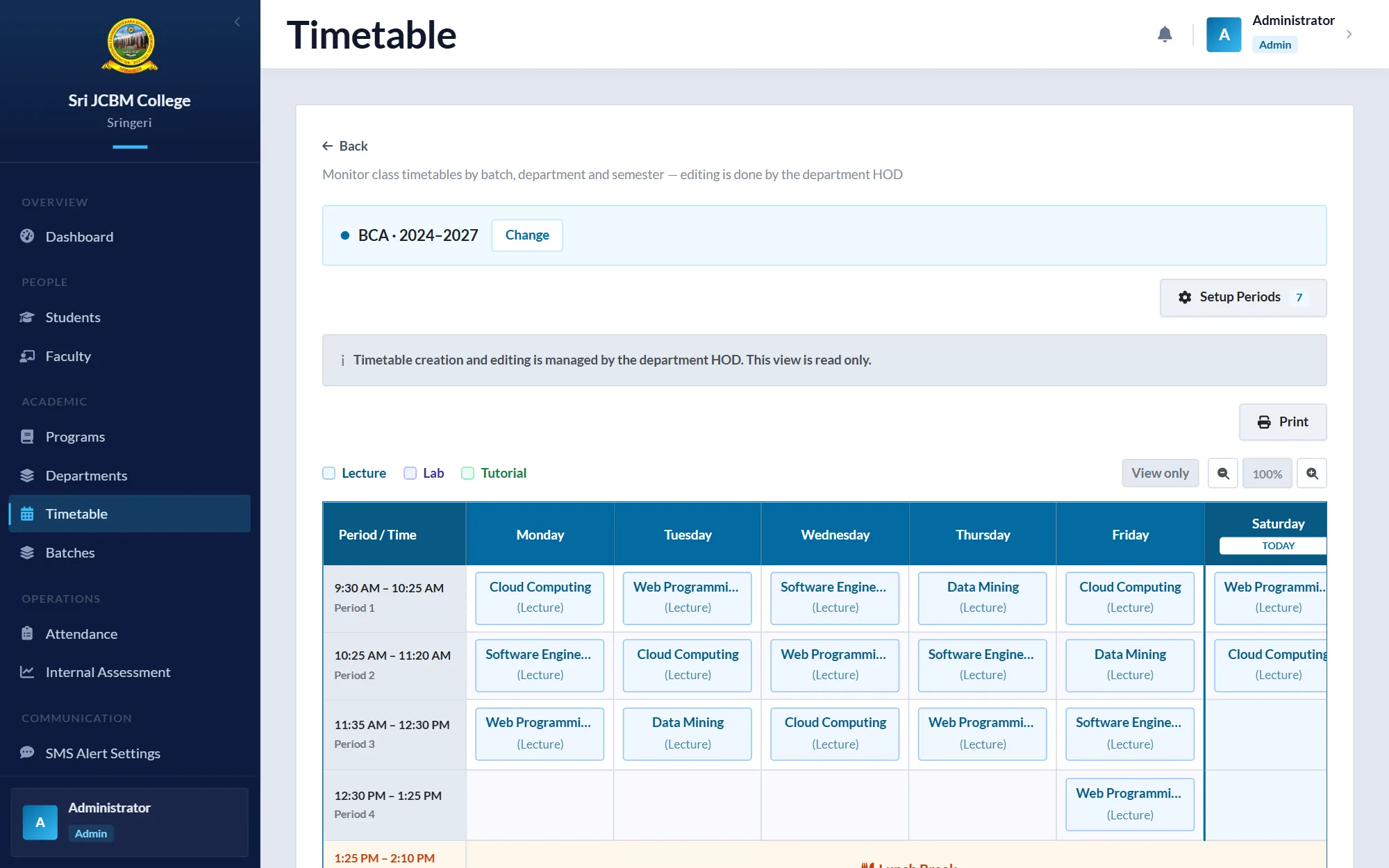This screenshot has width=1389, height=868.
Task: Toggle the Tutorial legend checkbox
Action: coord(468,473)
